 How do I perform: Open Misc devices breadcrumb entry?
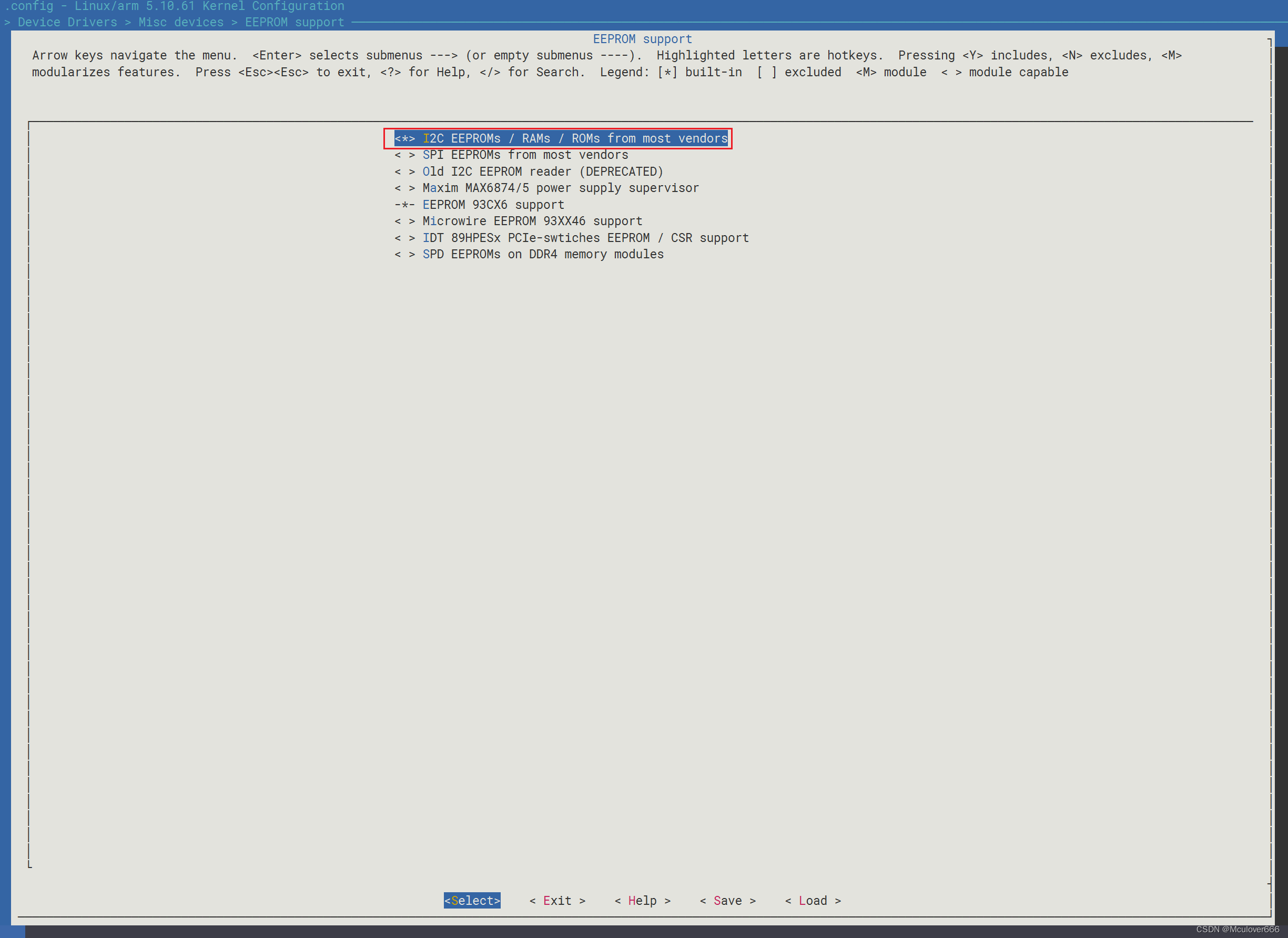coord(180,22)
